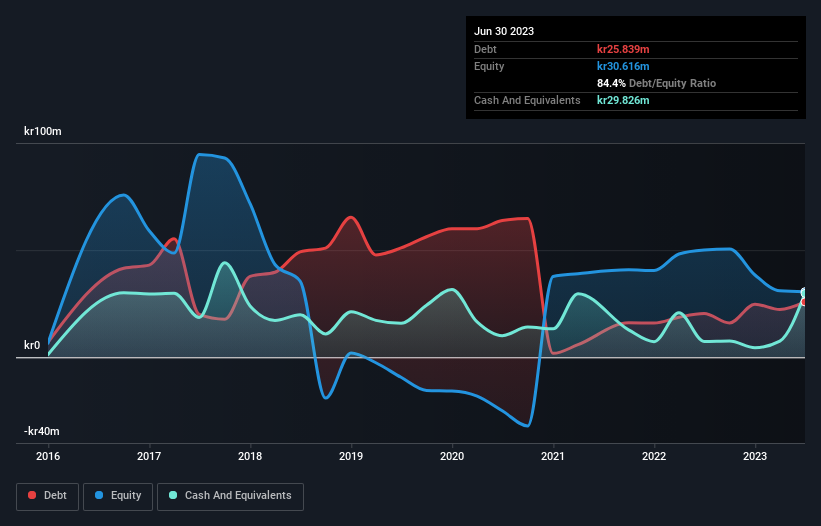
Task: Click the Debt label in tooltip
Action: tap(485, 49)
